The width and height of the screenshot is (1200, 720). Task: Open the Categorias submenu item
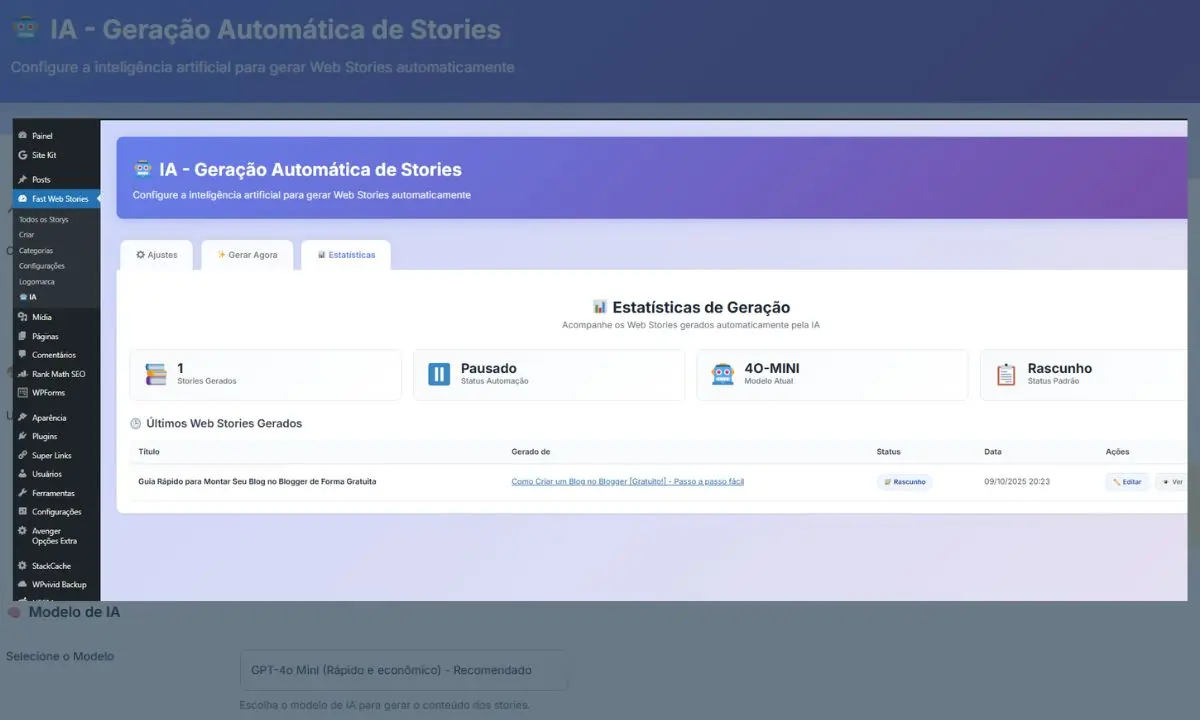click(36, 251)
